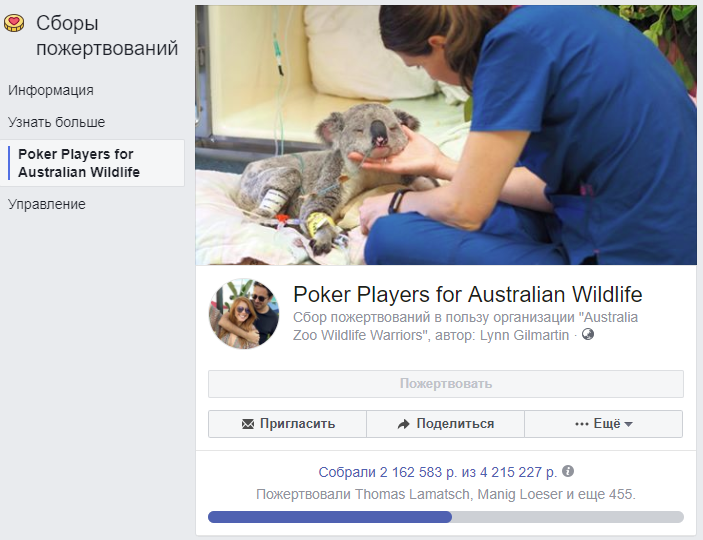Click the Пожертвовать donate button

pyautogui.click(x=446, y=384)
